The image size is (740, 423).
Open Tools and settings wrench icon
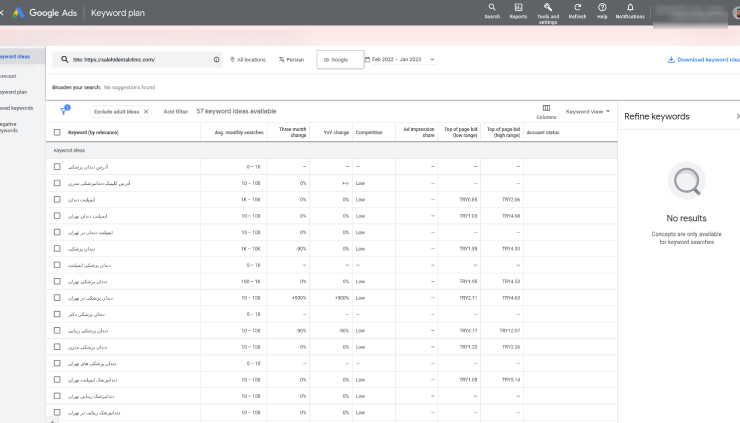[548, 7]
